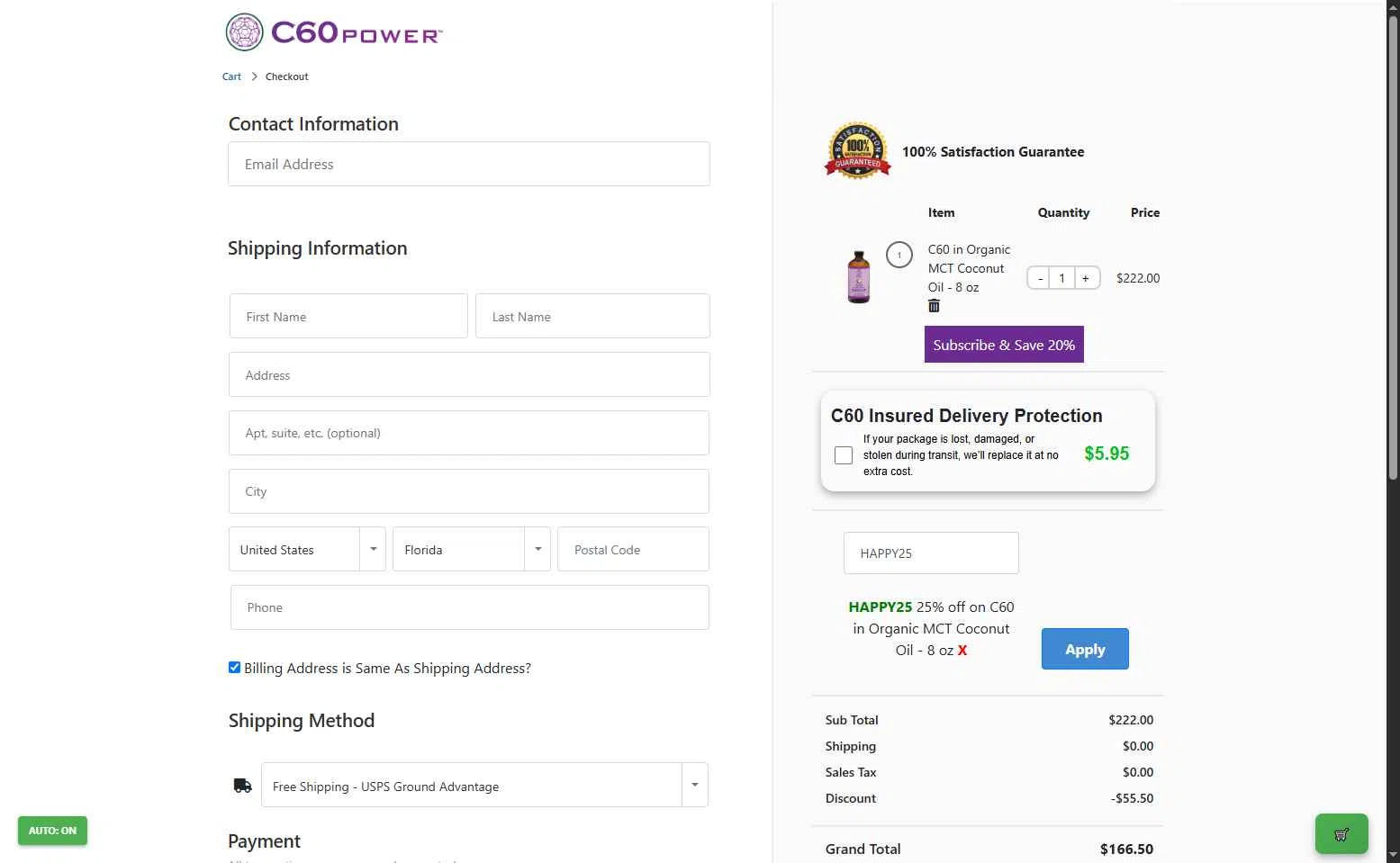
Task: Click the Checkout breadcrumb
Action: coord(286,76)
